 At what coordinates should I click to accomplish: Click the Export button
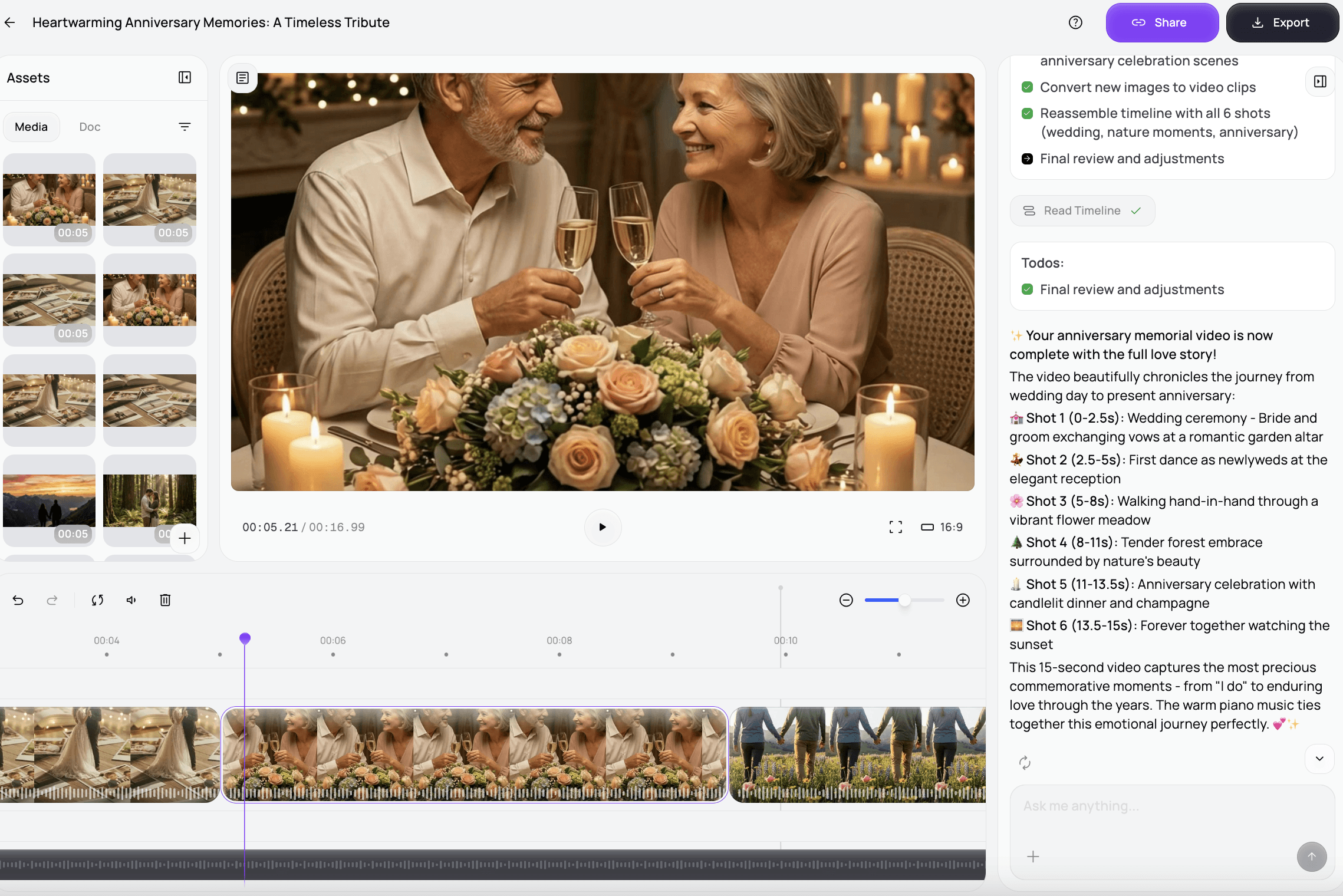pos(1282,22)
